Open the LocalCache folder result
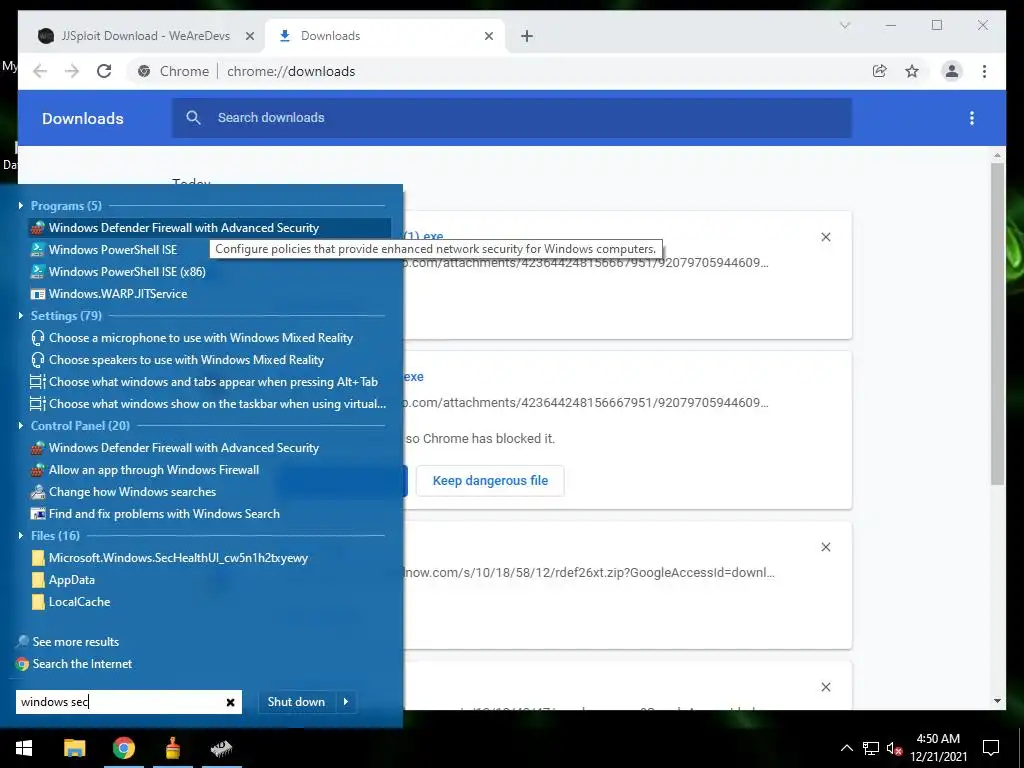This screenshot has height=768, width=1024. [x=79, y=602]
